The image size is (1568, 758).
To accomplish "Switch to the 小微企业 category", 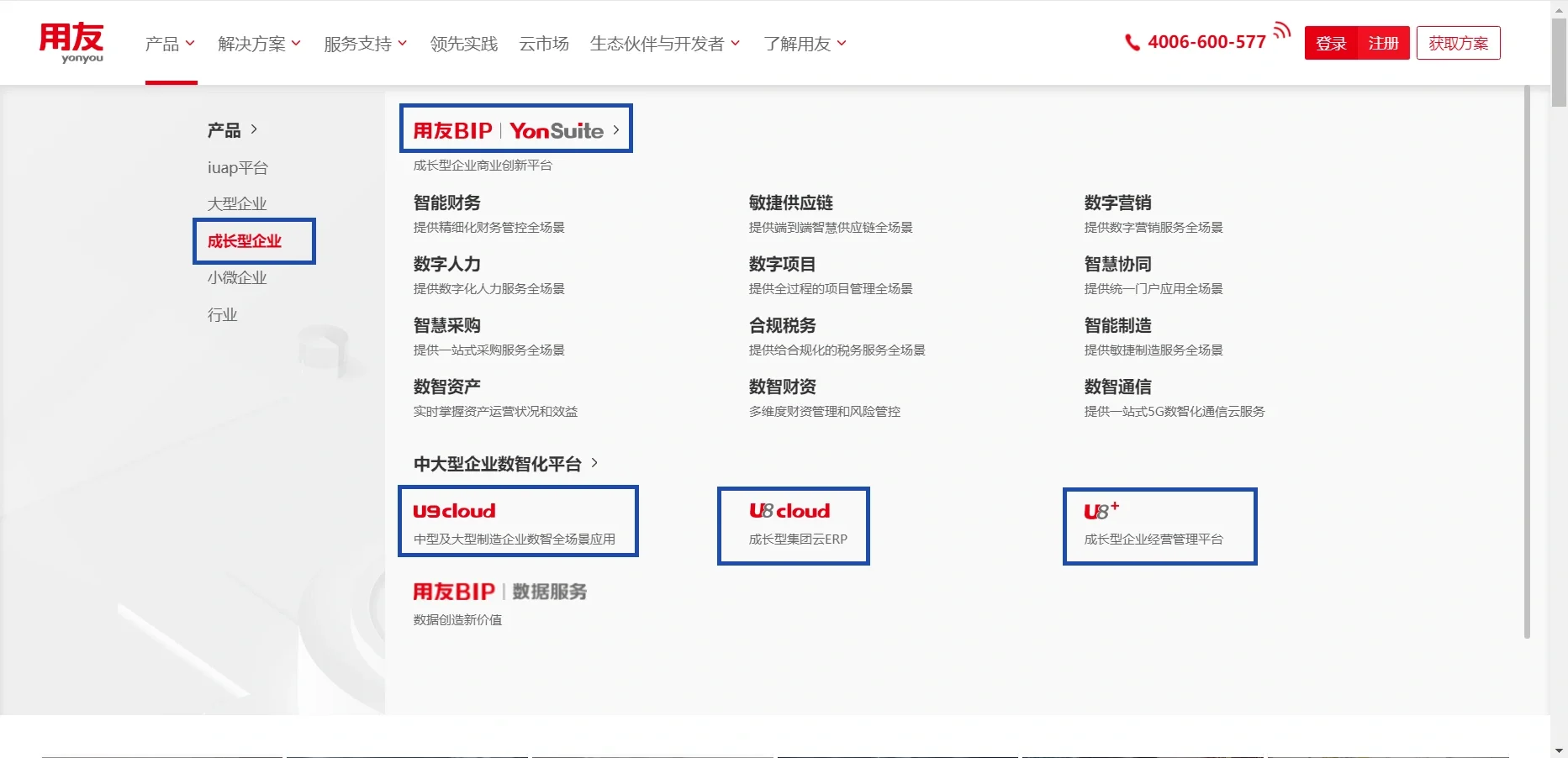I will click(237, 277).
